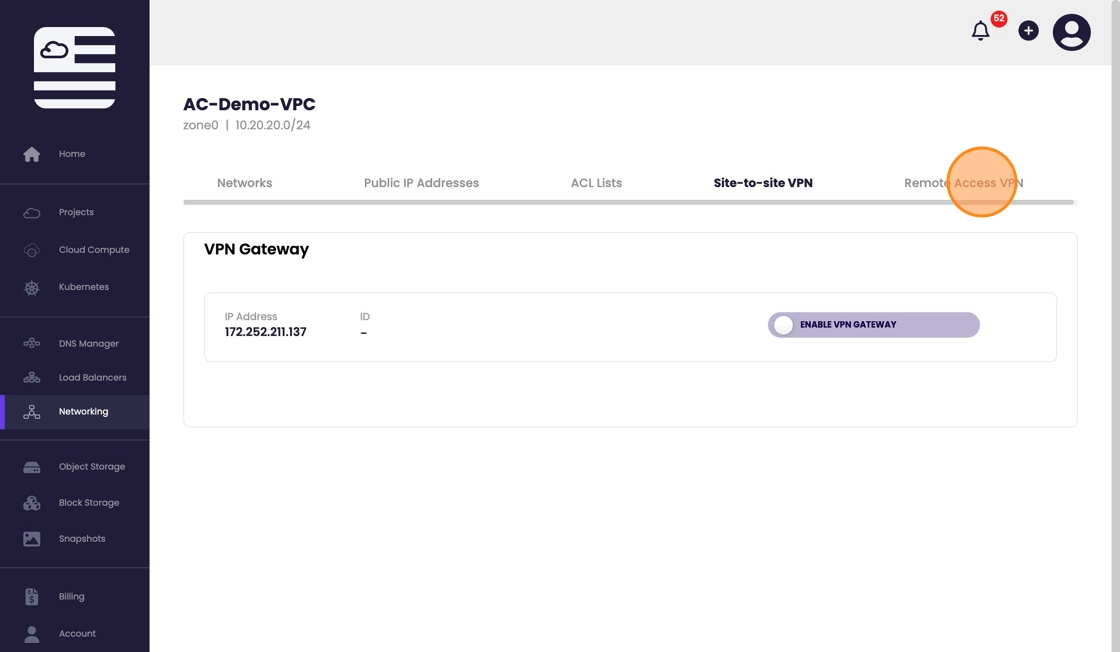Navigate to Load Balancers section
The width and height of the screenshot is (1120, 652).
coord(92,378)
